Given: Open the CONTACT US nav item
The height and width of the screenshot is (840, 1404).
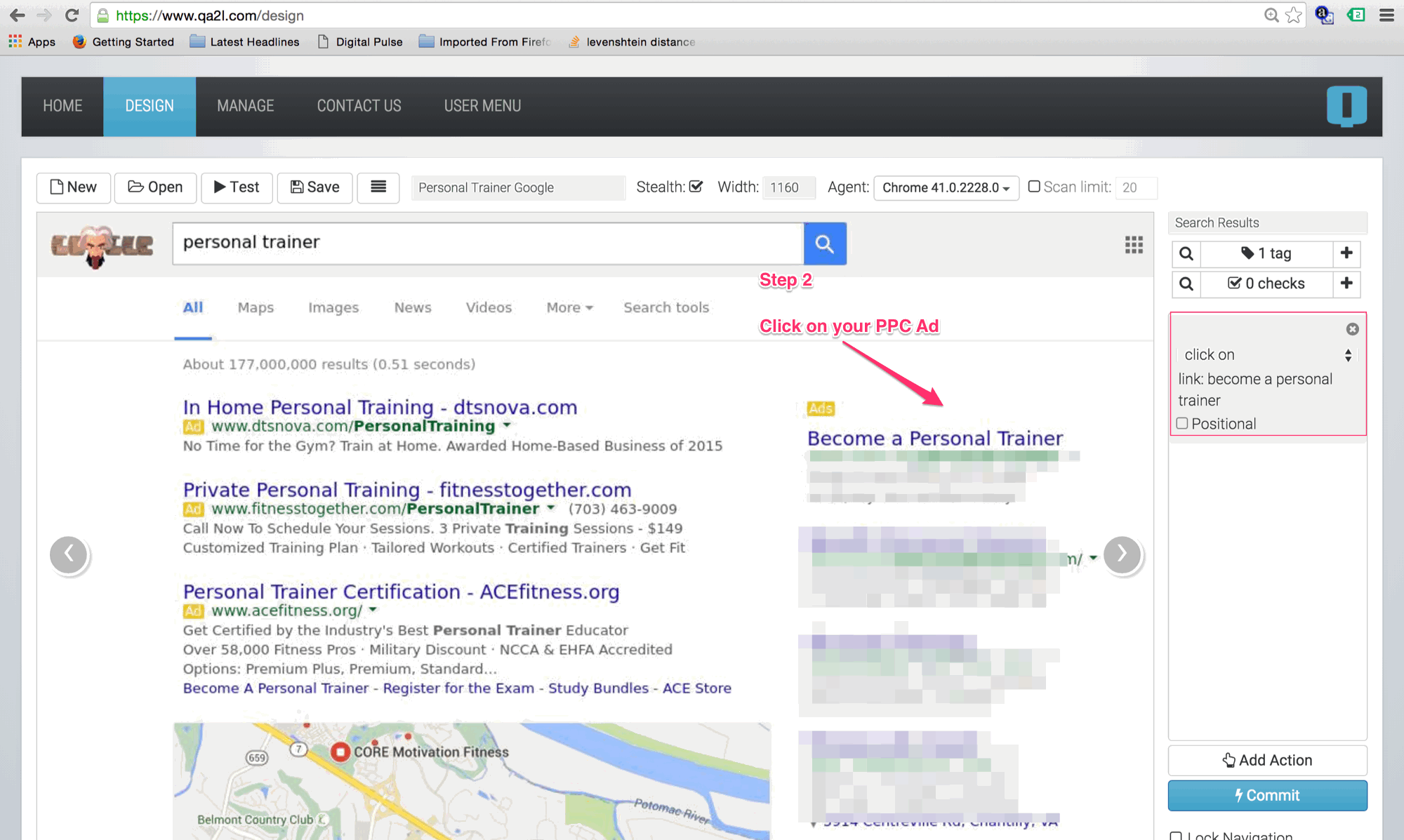Looking at the screenshot, I should (359, 106).
